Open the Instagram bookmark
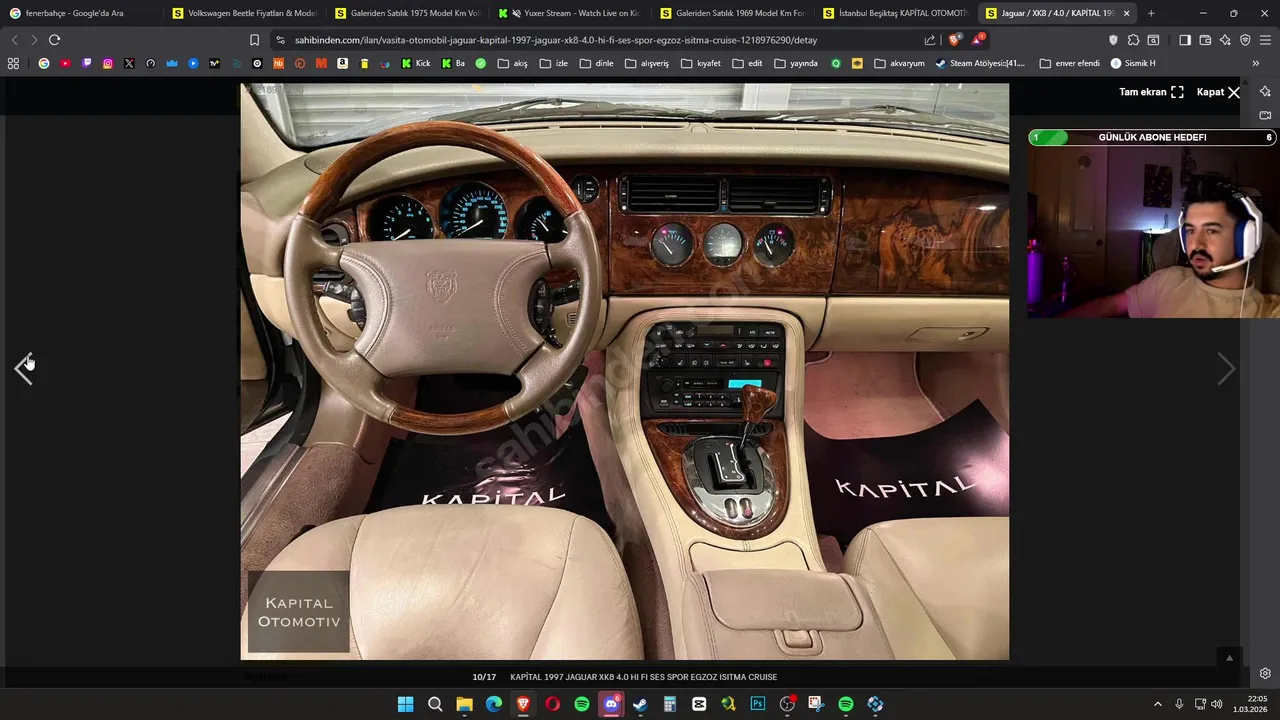 point(108,63)
